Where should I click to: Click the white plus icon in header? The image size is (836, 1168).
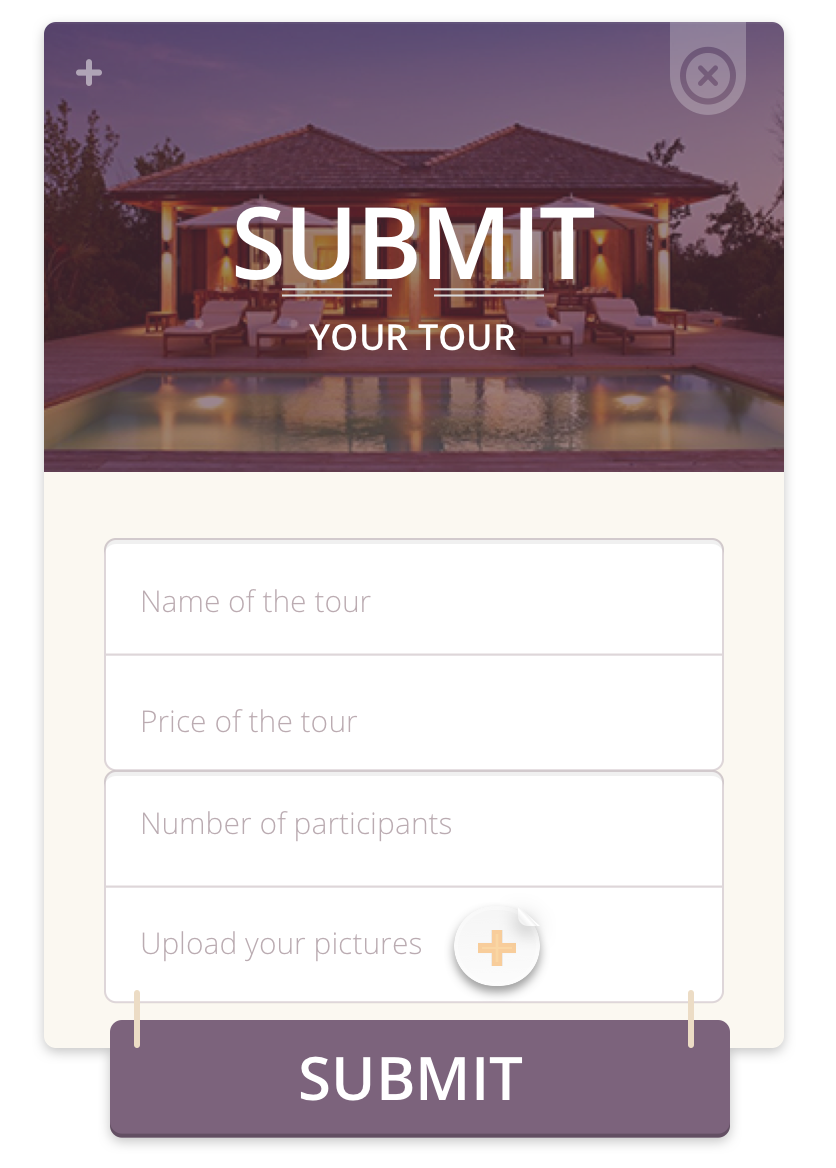(89, 72)
